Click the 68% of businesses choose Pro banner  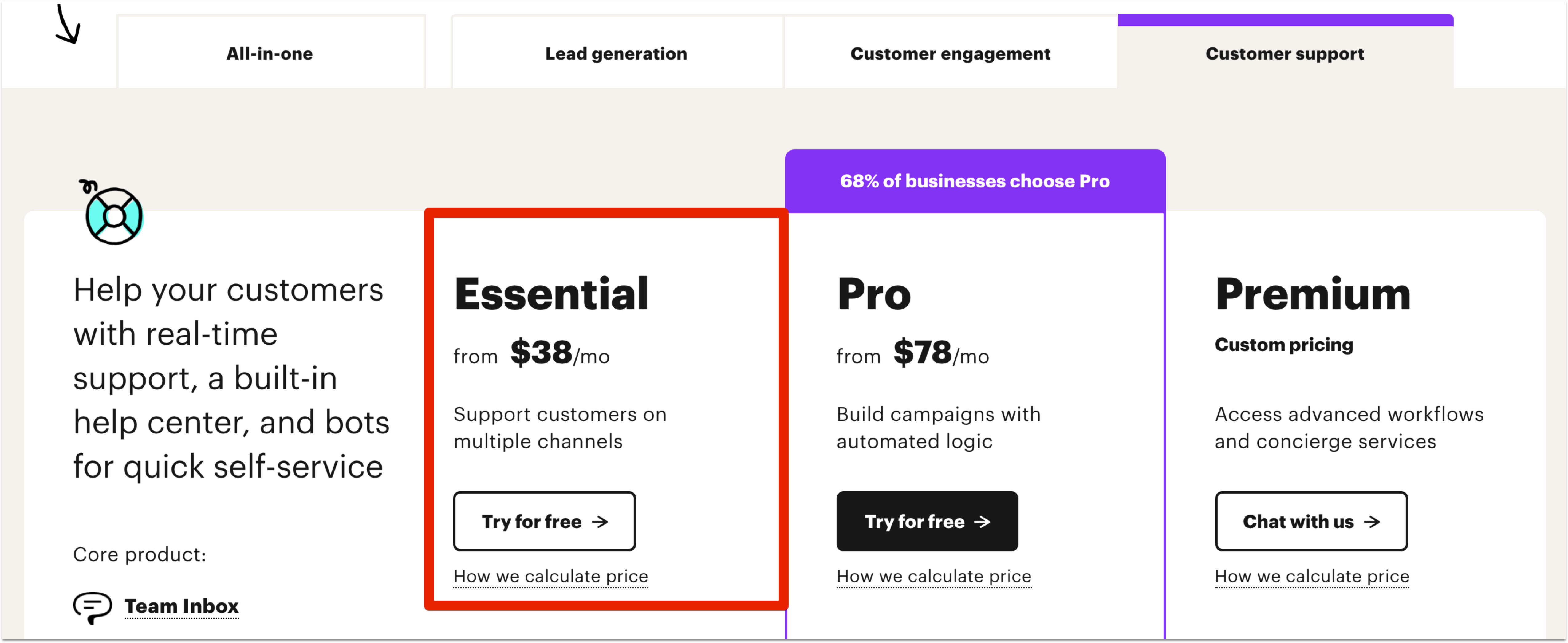(x=975, y=181)
